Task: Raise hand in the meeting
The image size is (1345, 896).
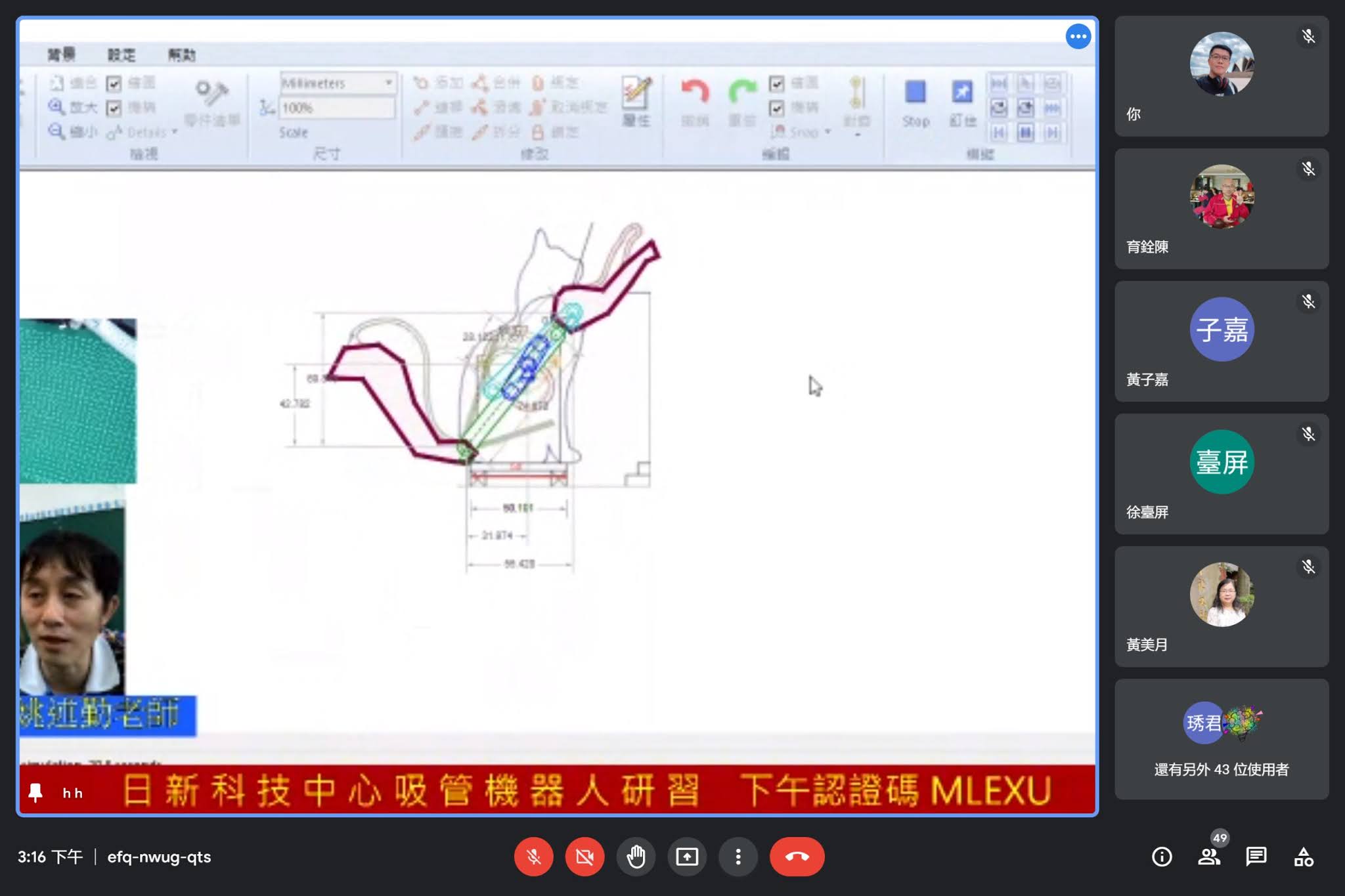Action: click(x=636, y=857)
